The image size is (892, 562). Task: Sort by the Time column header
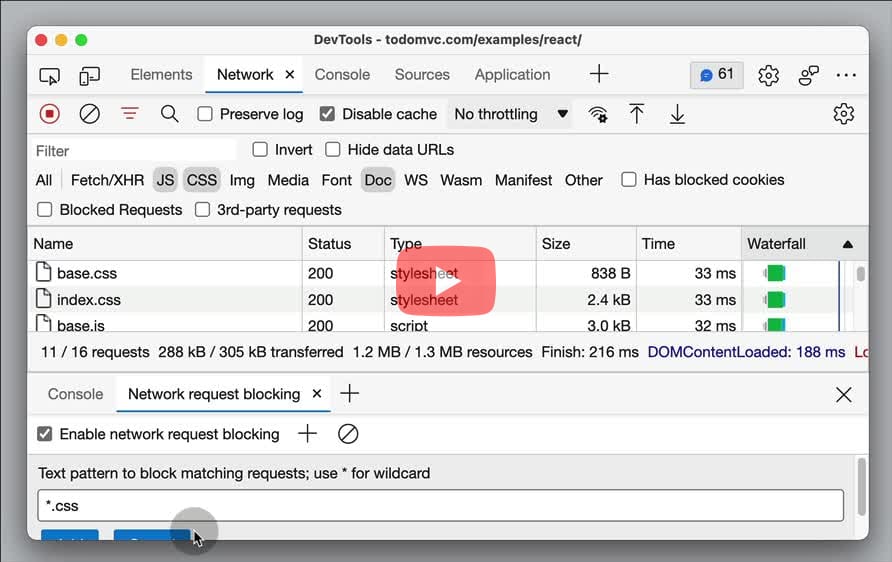(688, 244)
